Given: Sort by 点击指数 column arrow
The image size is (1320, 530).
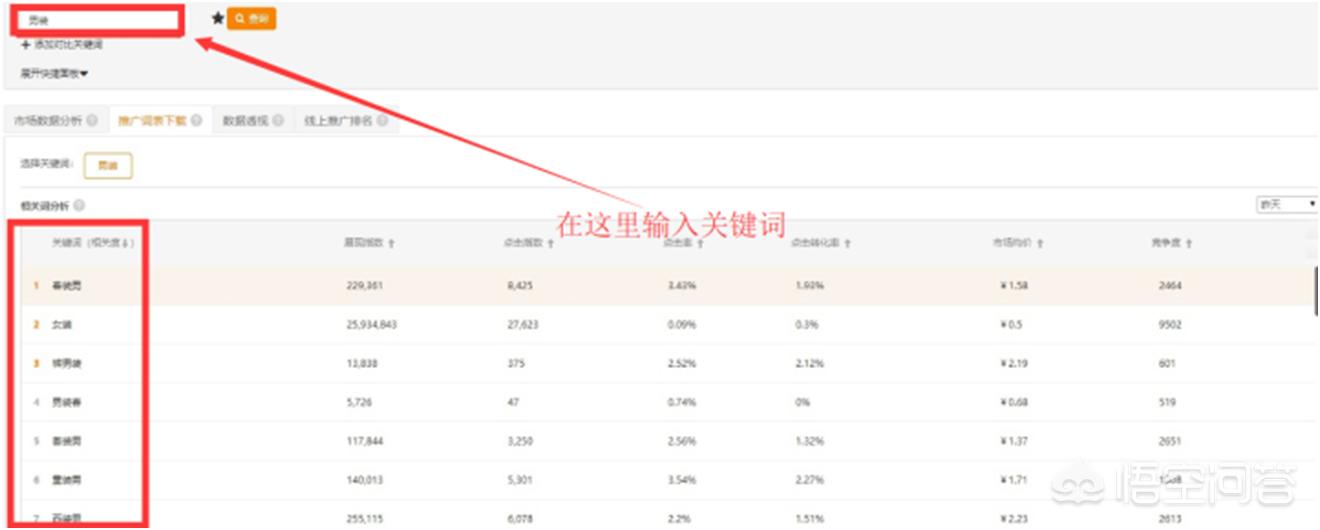Looking at the screenshot, I should click(x=551, y=243).
